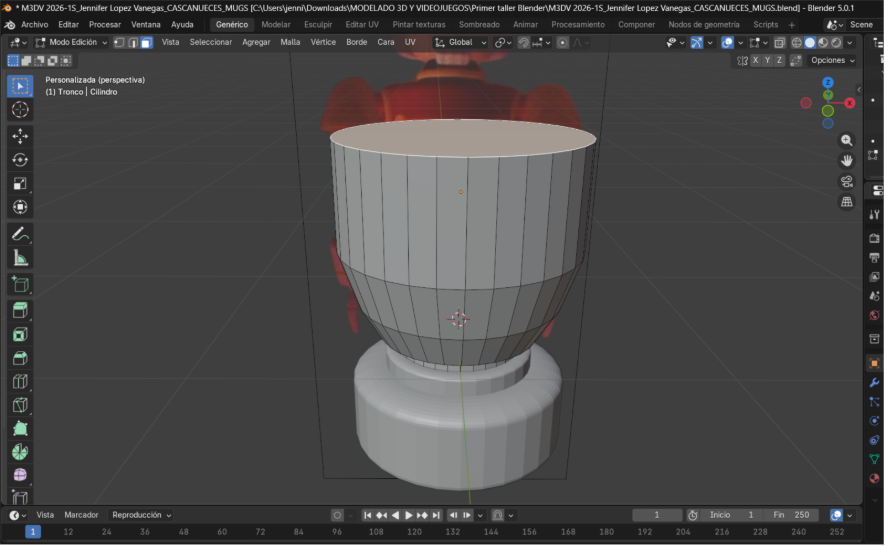The width and height of the screenshot is (885, 546).
Task: Click the Fin frame field
Action: (x=790, y=515)
